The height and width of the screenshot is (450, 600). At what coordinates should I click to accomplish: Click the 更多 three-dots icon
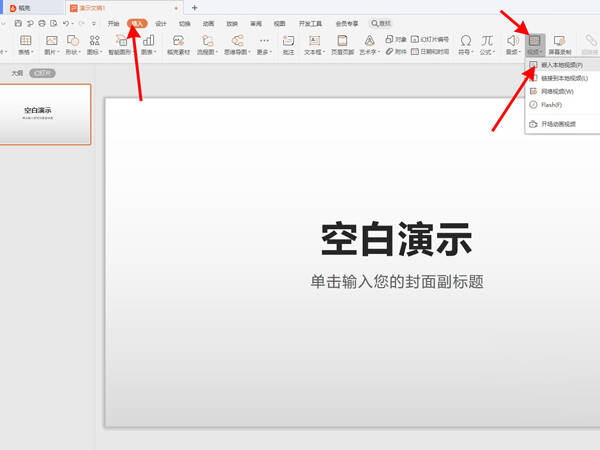(x=264, y=40)
